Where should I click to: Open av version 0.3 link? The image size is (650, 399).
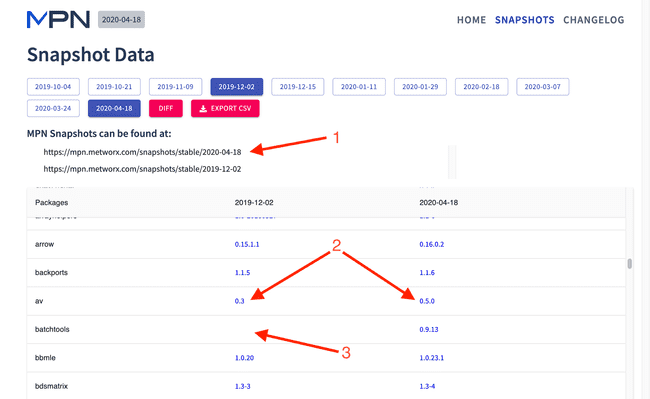pos(240,301)
